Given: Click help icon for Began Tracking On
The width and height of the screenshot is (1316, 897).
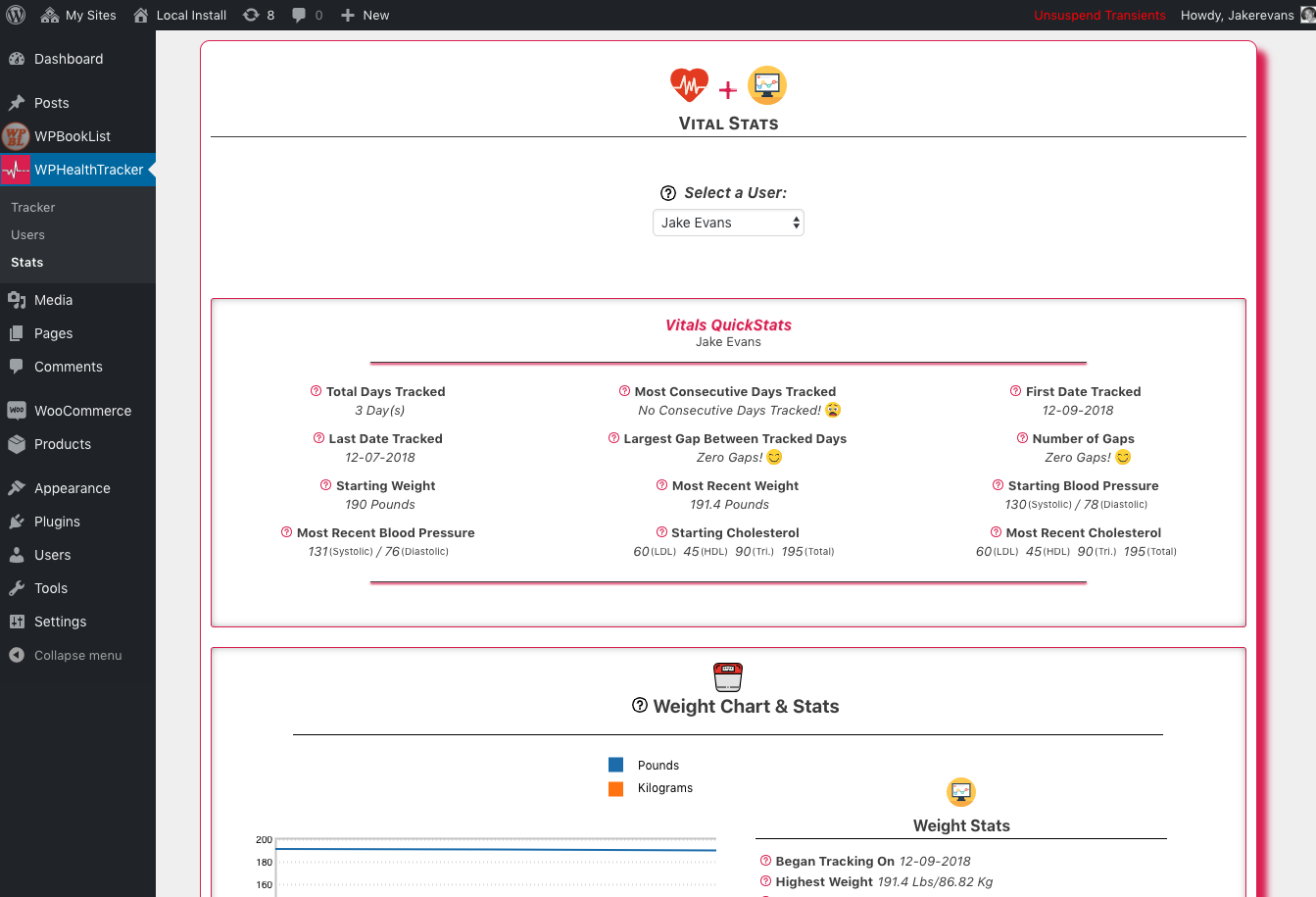Looking at the screenshot, I should (x=765, y=861).
